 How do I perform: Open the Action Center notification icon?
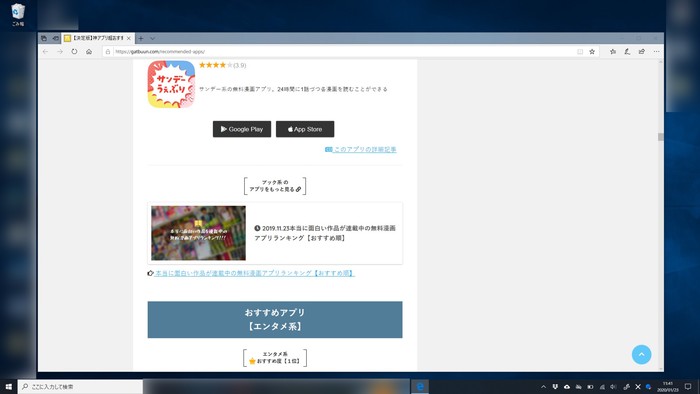pyautogui.click(x=688, y=386)
